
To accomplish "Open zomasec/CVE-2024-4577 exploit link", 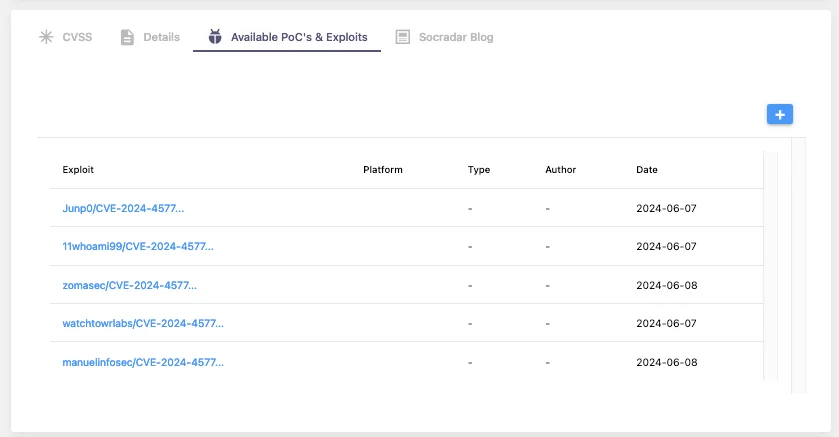I will pyautogui.click(x=129, y=286).
